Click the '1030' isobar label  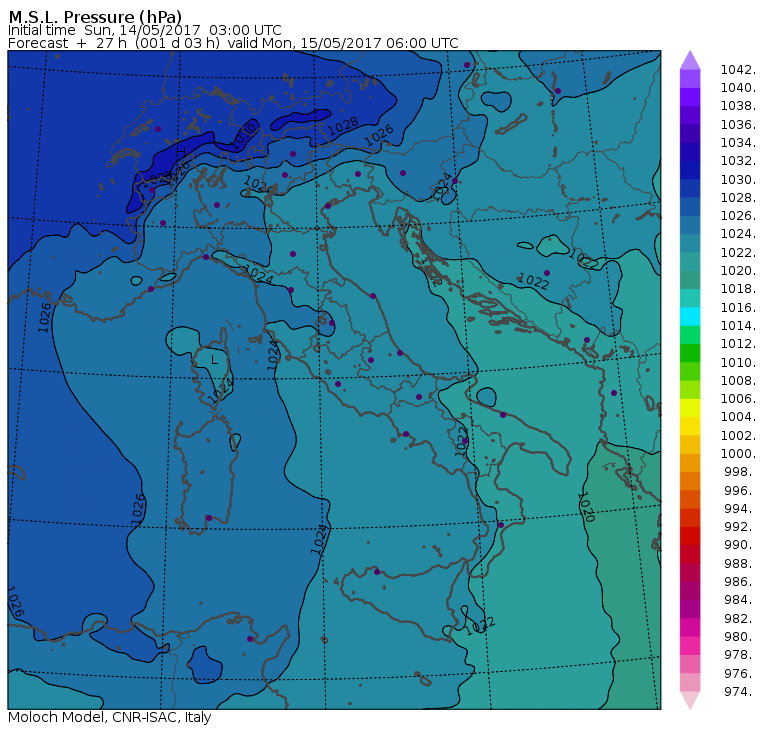point(243,136)
